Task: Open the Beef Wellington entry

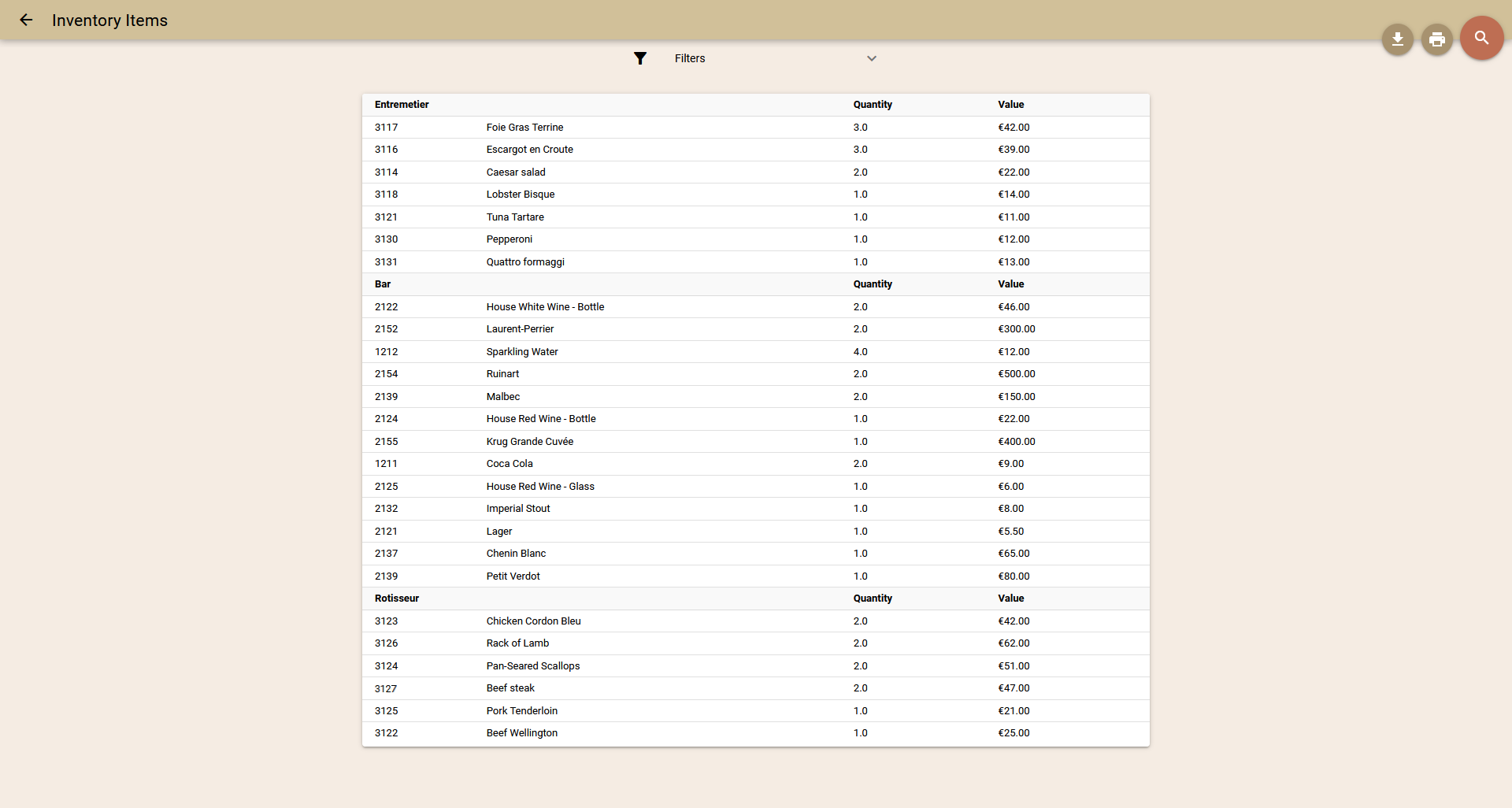Action: 521,733
